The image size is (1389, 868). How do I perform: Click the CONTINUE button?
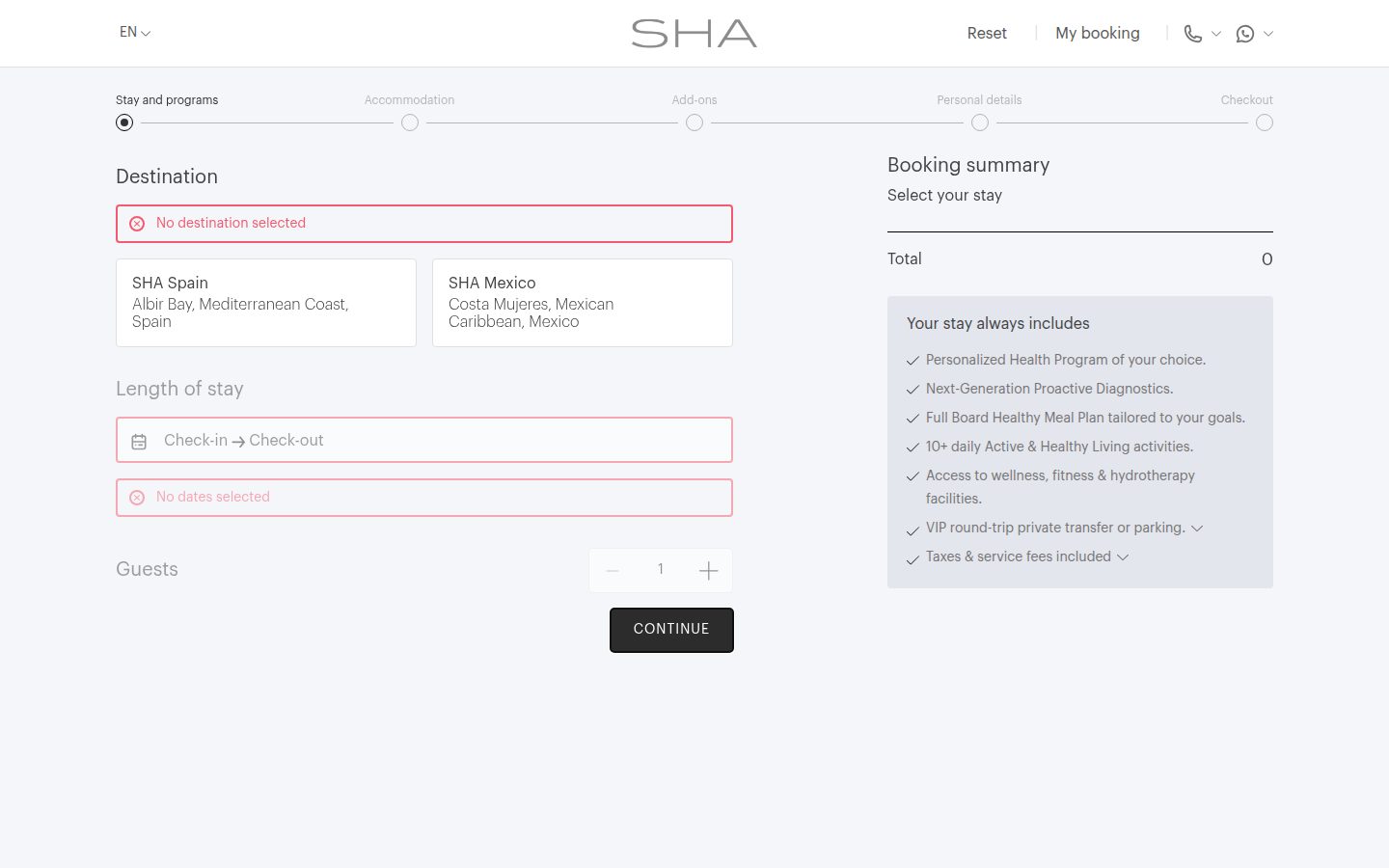click(671, 630)
